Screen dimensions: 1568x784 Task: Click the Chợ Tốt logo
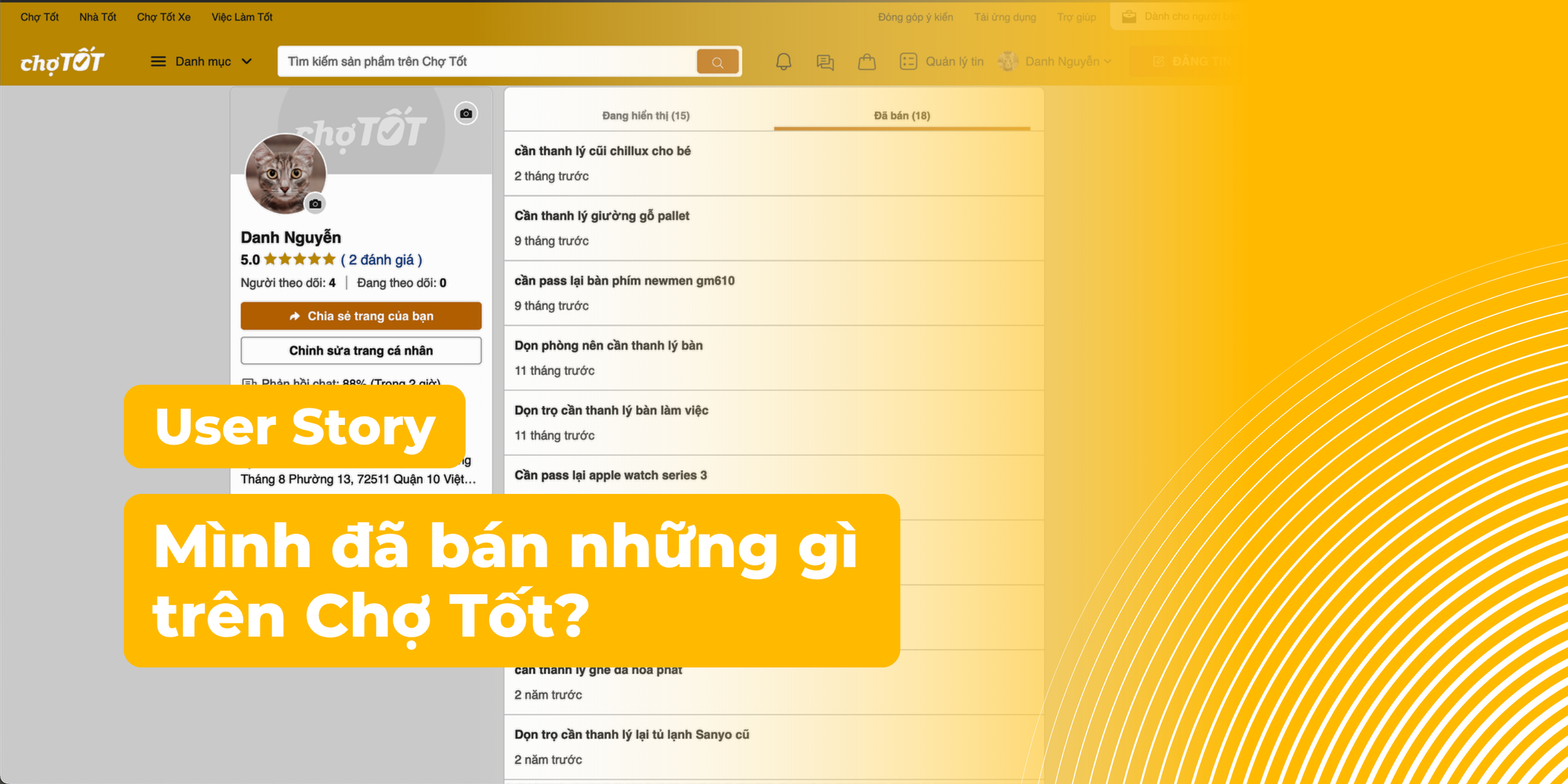click(x=61, y=60)
